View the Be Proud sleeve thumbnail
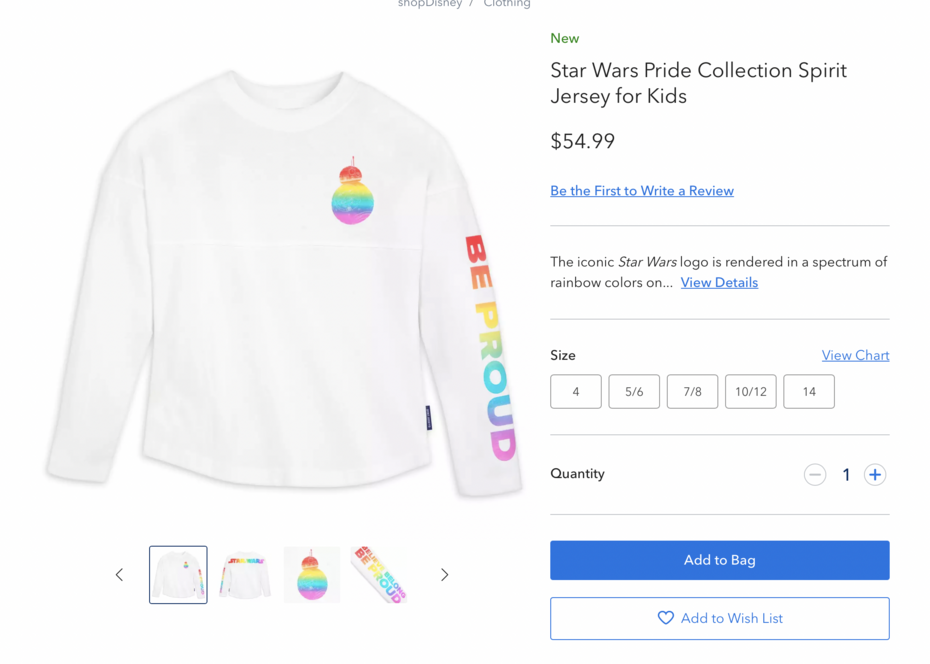The width and height of the screenshot is (930, 664). click(x=379, y=575)
